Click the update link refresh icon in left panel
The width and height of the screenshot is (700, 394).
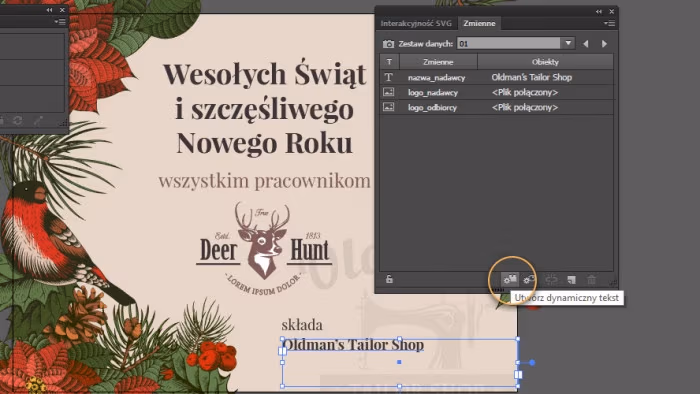(17, 120)
